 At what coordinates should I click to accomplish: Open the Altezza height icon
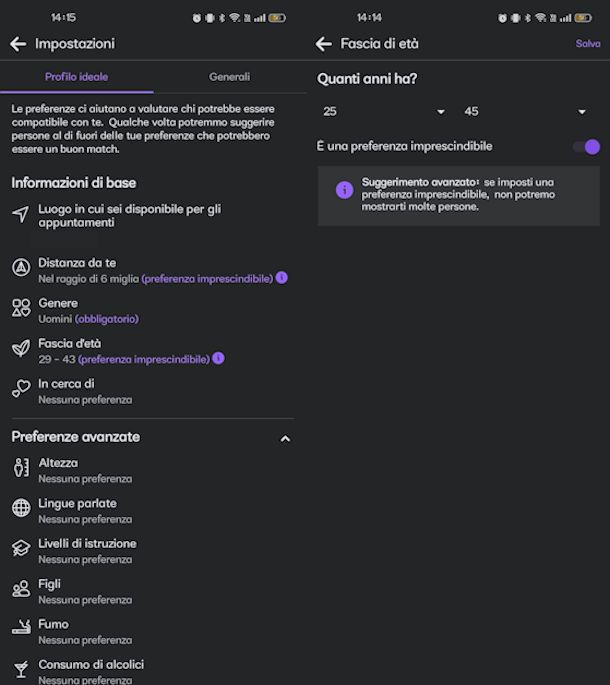click(21, 468)
